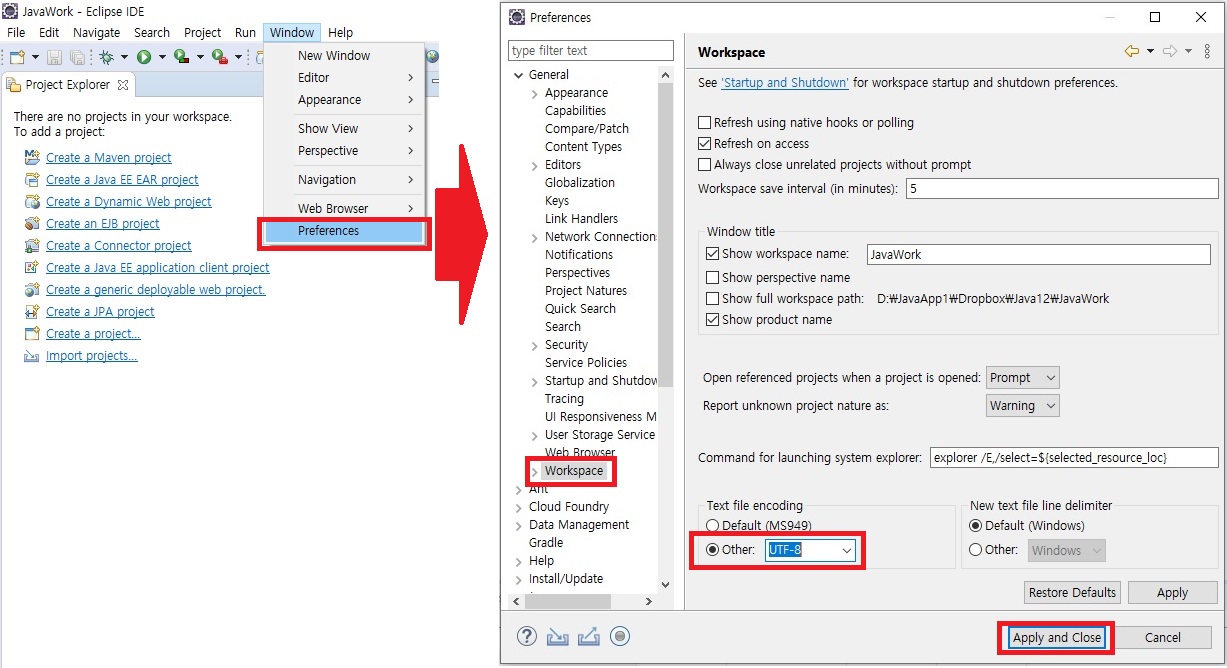Click Create a Maven project link
The image size is (1227, 668).
(x=108, y=157)
